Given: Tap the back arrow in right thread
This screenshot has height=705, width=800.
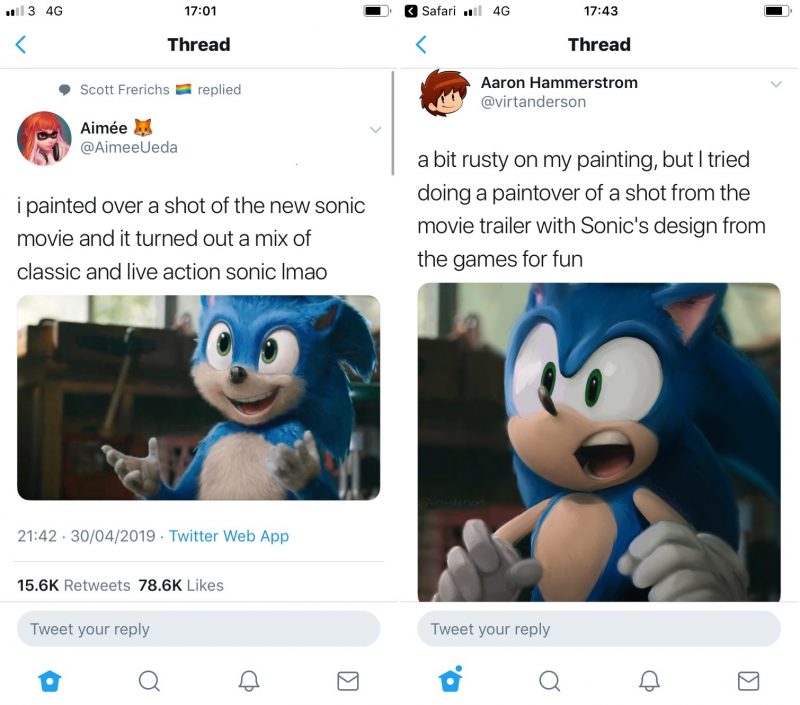Looking at the screenshot, I should pyautogui.click(x=421, y=45).
